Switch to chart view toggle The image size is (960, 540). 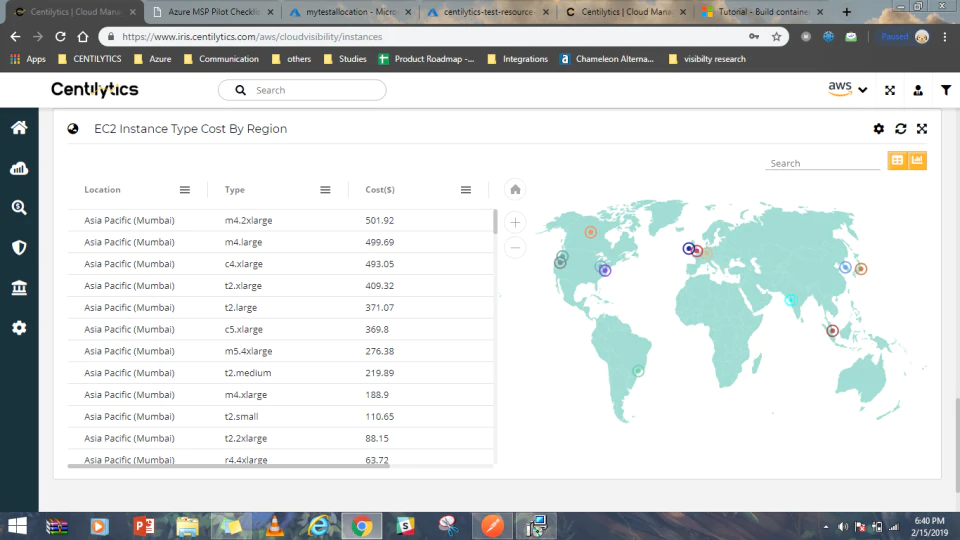pos(917,160)
